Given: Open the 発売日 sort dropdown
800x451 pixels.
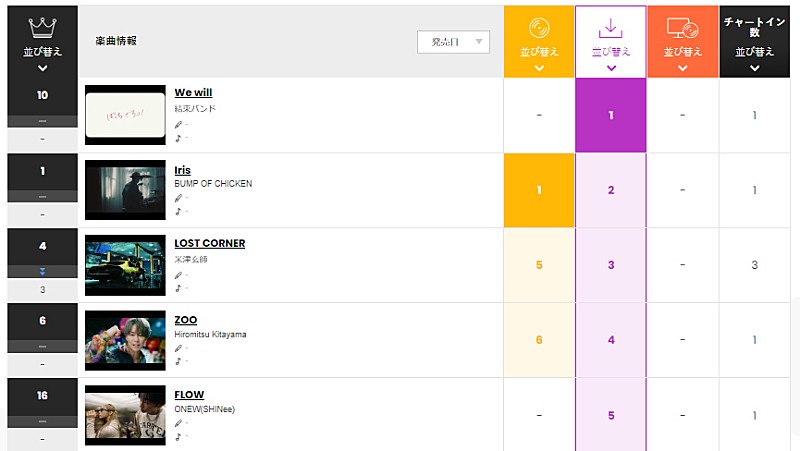Looking at the screenshot, I should click(x=454, y=41).
